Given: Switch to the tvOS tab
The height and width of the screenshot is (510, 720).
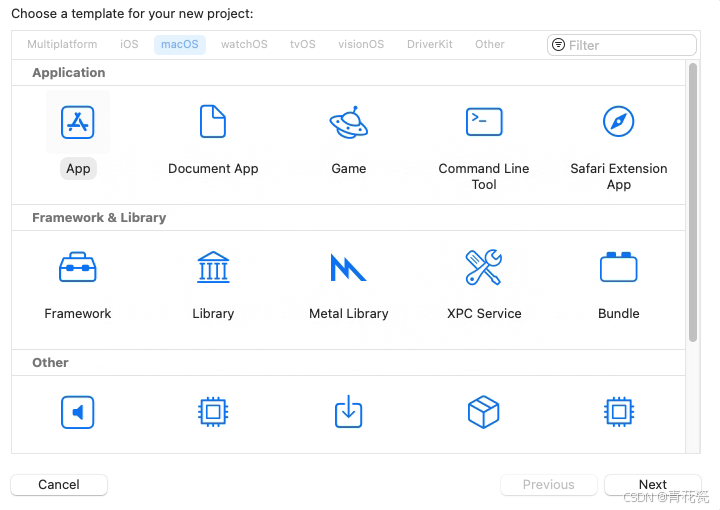Looking at the screenshot, I should [x=303, y=45].
